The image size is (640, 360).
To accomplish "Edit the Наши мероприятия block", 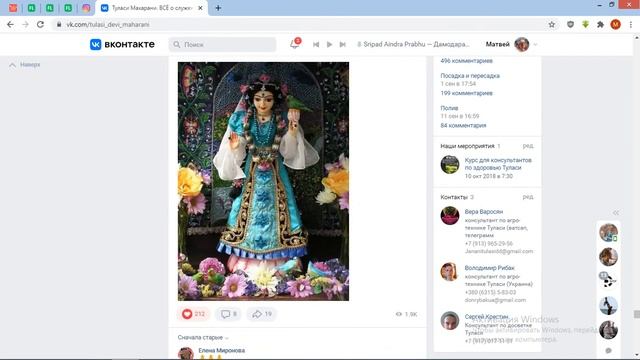I will [528, 146].
